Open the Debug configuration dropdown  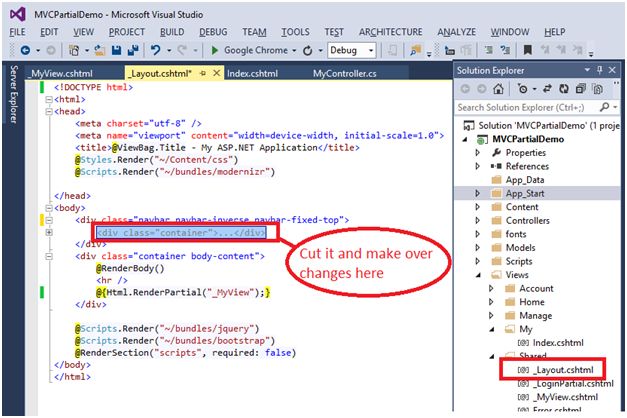coord(371,50)
